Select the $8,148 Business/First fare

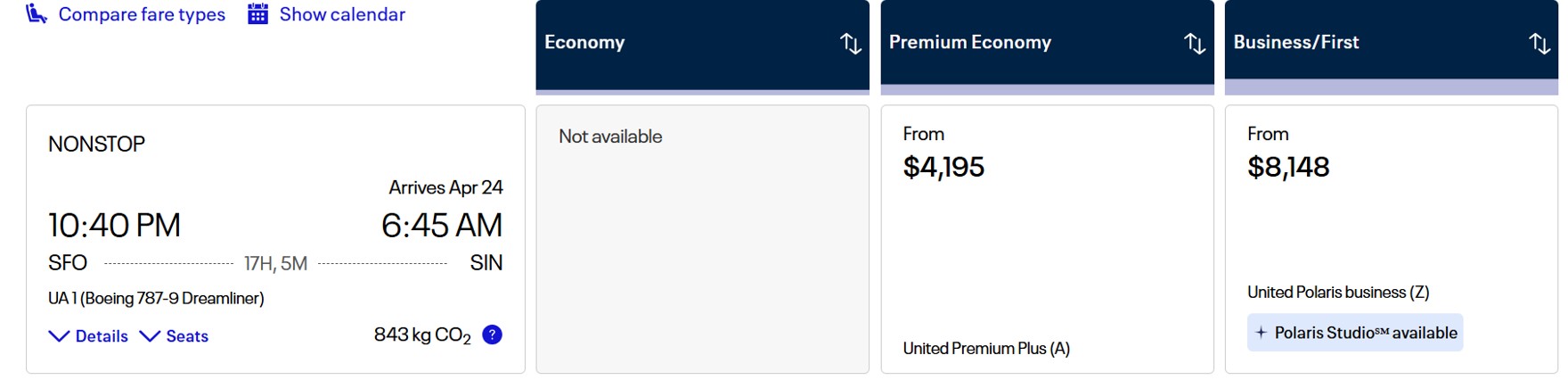(1288, 167)
